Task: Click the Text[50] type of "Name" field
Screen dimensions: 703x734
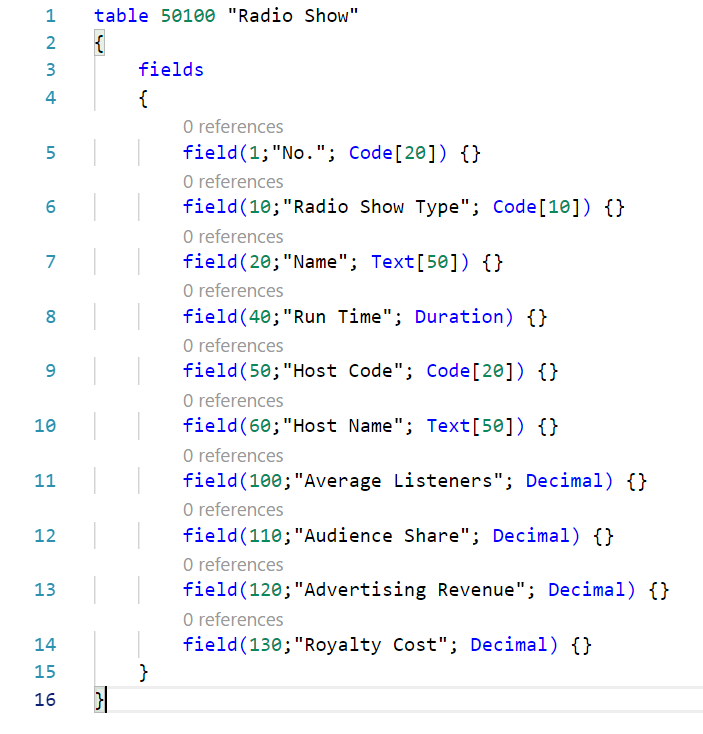Action: click(415, 262)
